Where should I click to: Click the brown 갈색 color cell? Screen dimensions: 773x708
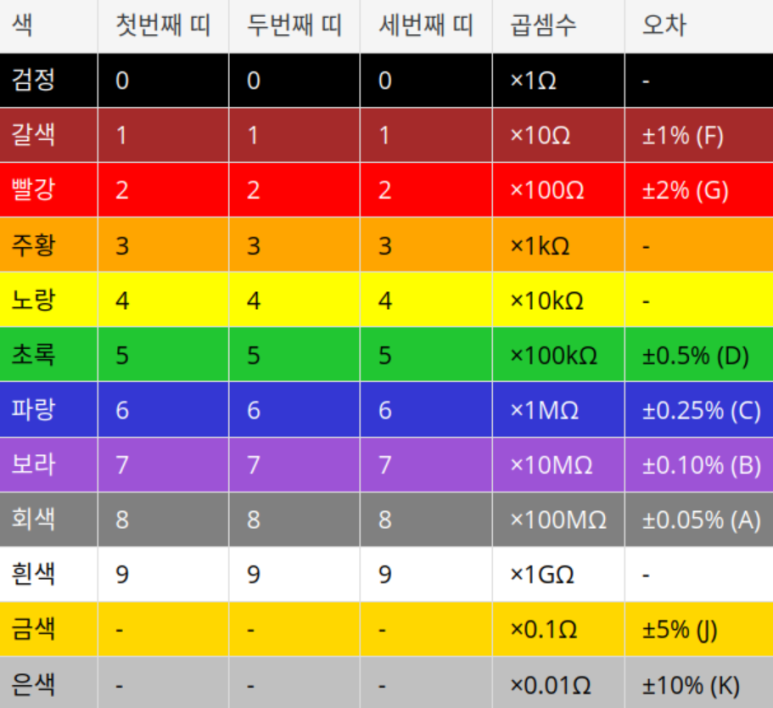click(x=48, y=135)
